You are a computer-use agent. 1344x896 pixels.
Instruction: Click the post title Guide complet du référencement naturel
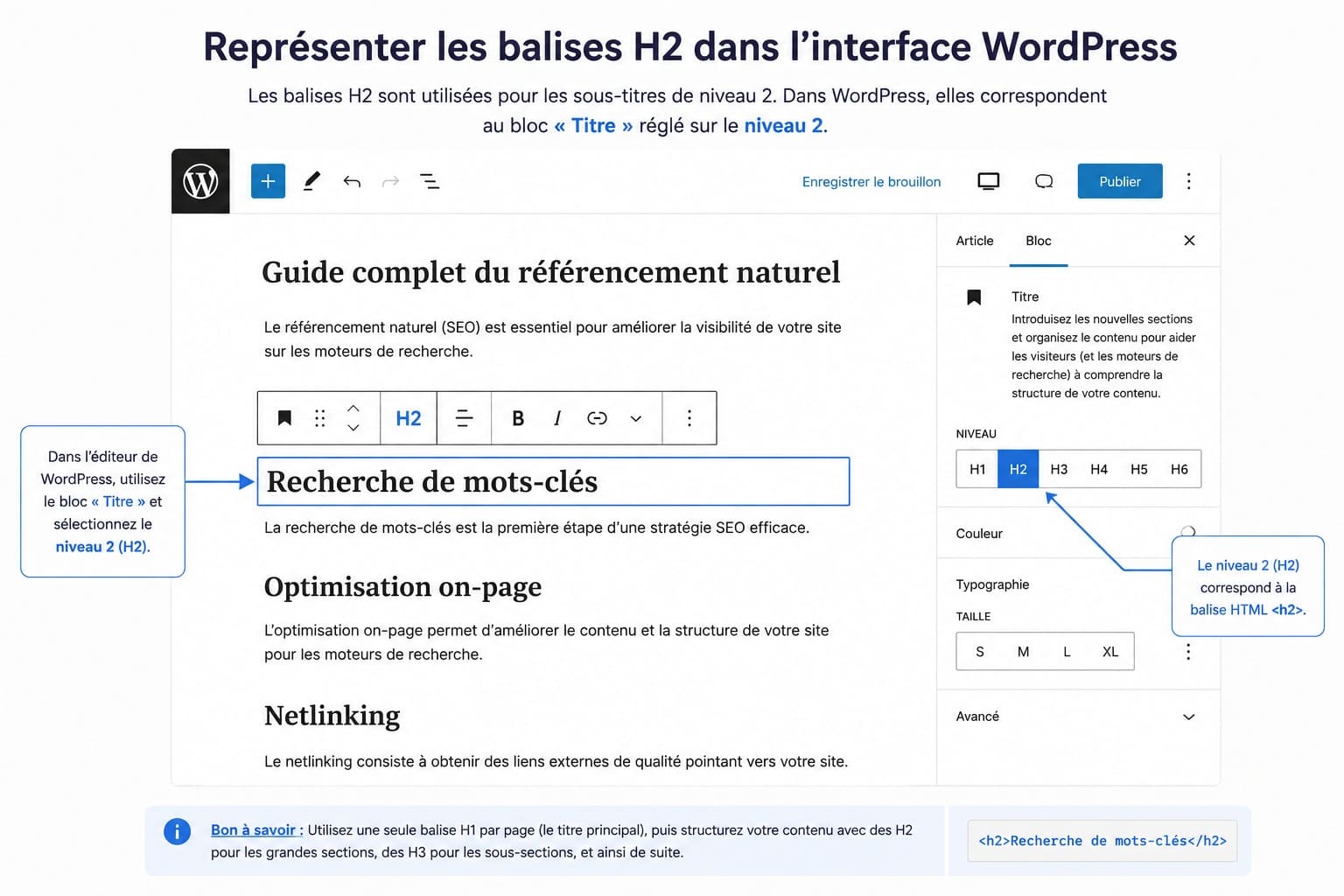[551, 272]
